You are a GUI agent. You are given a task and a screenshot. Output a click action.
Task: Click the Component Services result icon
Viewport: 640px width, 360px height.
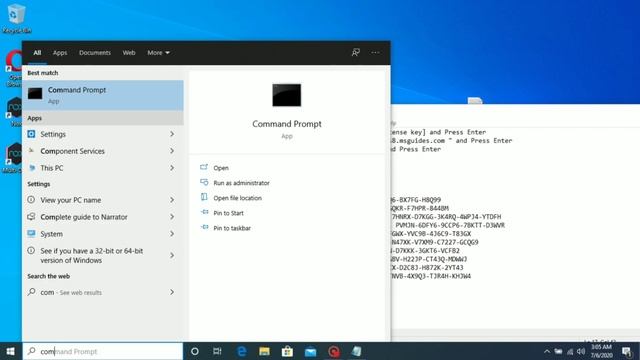tap(31, 151)
